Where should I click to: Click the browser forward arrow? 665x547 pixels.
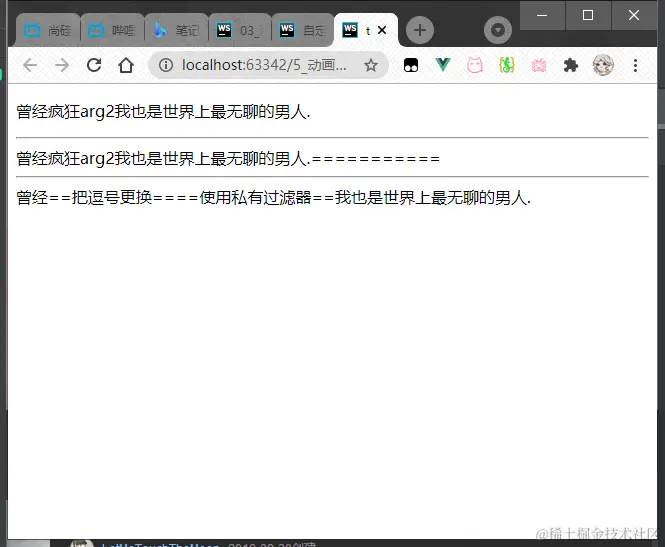62,65
